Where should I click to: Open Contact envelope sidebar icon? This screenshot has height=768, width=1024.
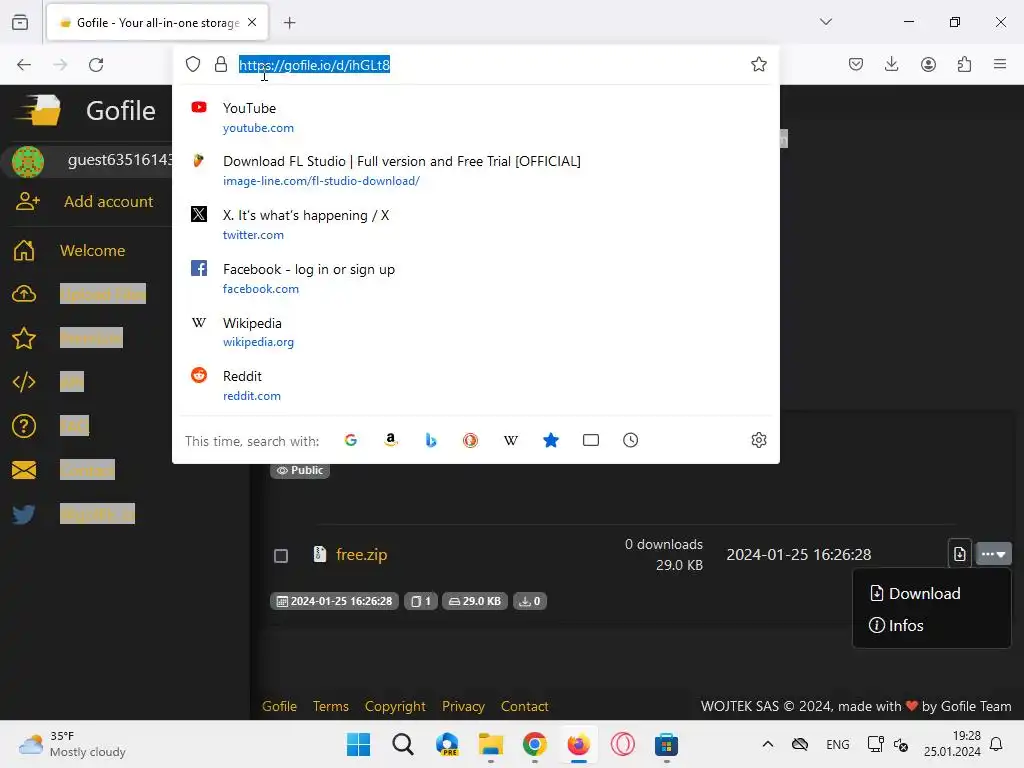tap(24, 470)
